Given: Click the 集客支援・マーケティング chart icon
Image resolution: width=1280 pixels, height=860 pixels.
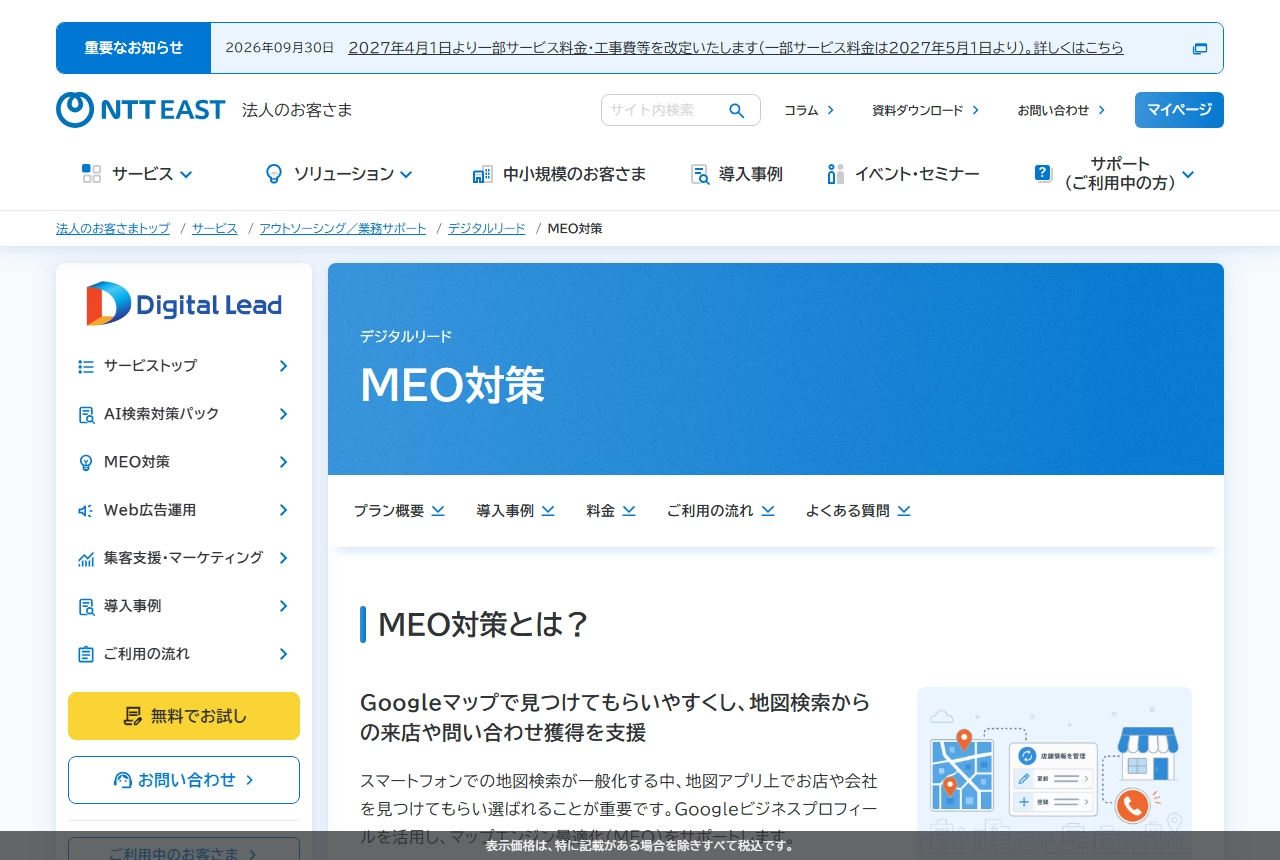Looking at the screenshot, I should tap(86, 558).
